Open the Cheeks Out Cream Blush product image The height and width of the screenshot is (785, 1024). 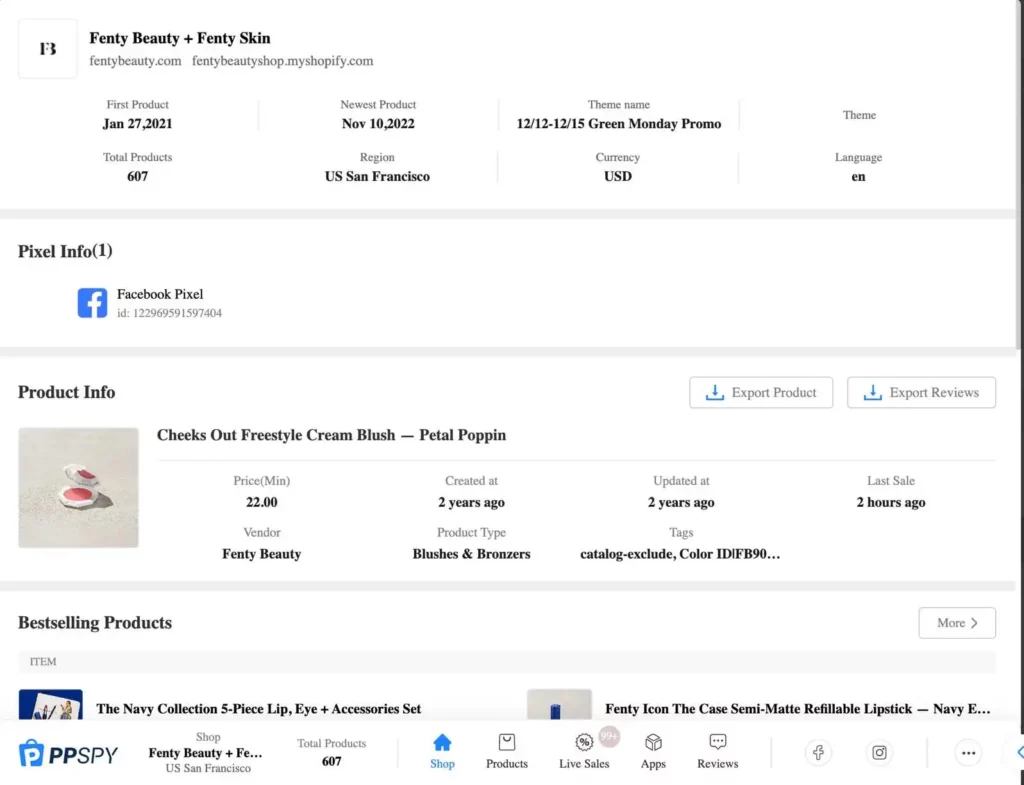tap(78, 488)
